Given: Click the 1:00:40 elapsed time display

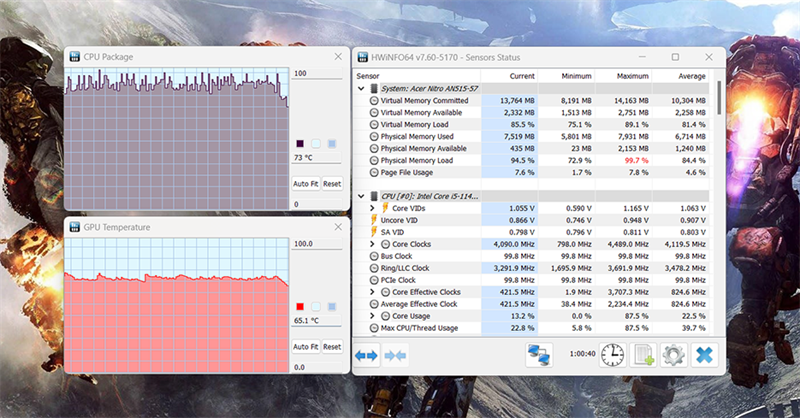Looking at the screenshot, I should tap(583, 354).
